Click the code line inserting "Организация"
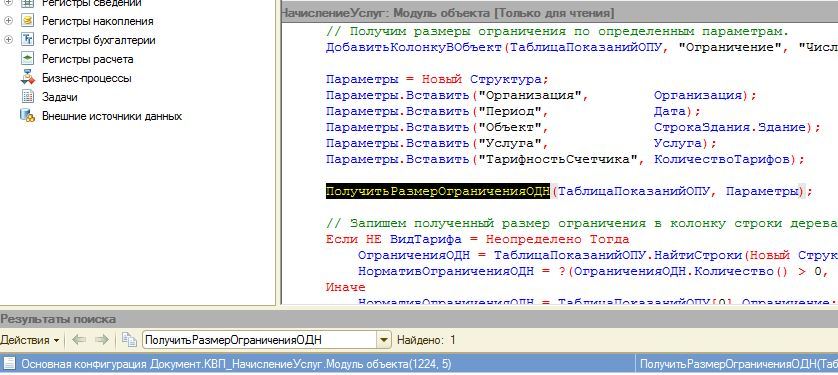Screen dimensions: 838x375 pos(541,95)
